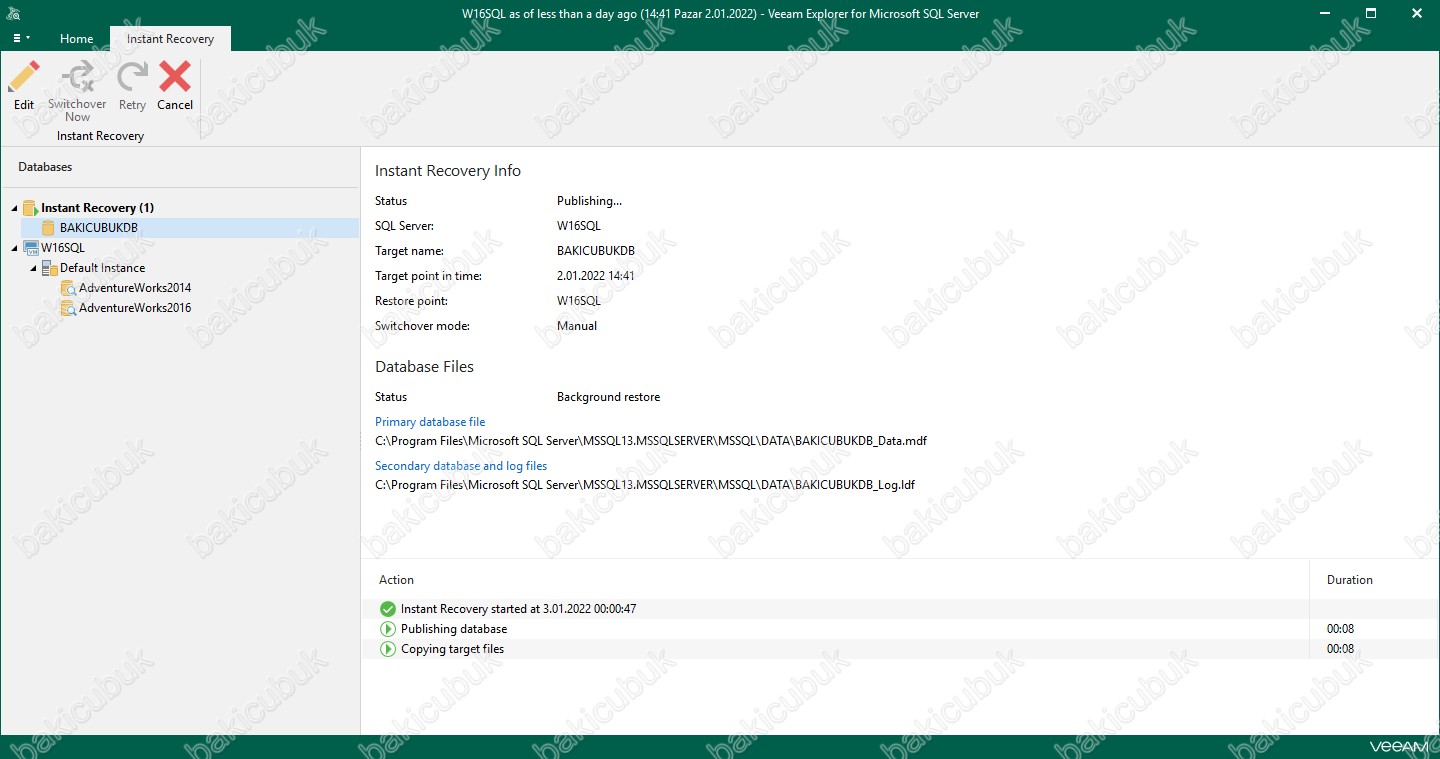This screenshot has width=1440, height=759.
Task: Click the Restore point value 'W16SQL'
Action: [579, 301]
